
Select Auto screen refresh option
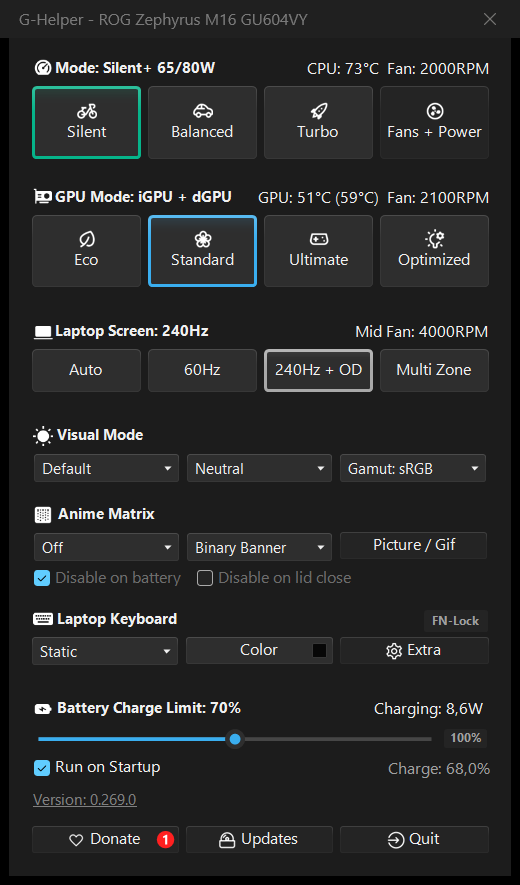(86, 370)
